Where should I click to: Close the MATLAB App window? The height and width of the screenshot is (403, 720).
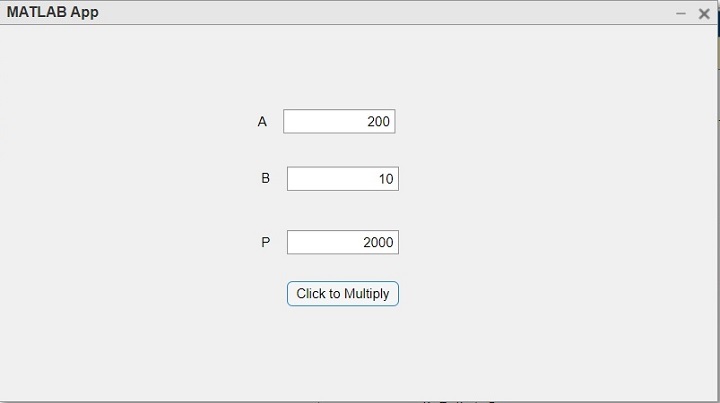[x=704, y=13]
